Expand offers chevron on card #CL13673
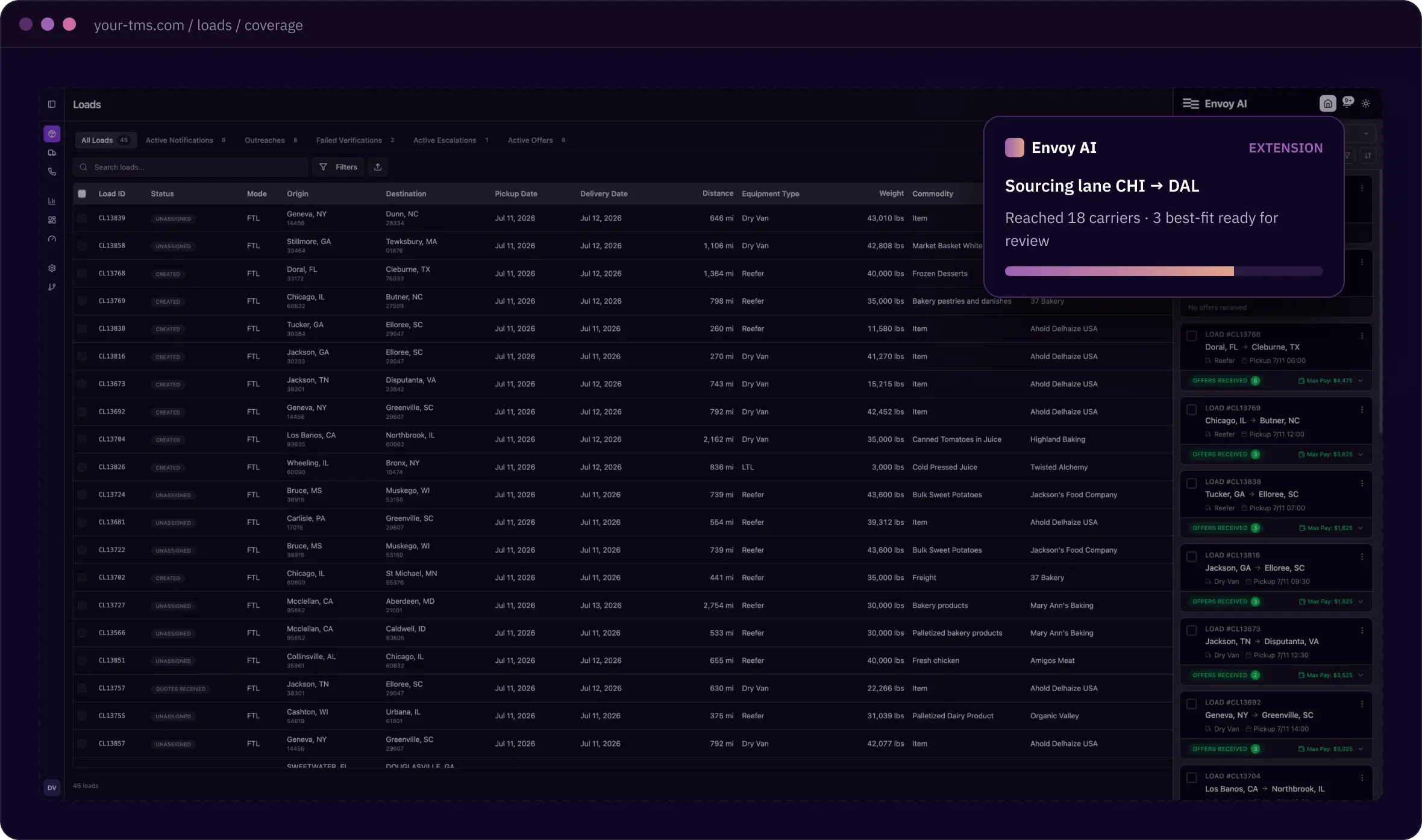Viewport: 1422px width, 840px height. 1361,675
